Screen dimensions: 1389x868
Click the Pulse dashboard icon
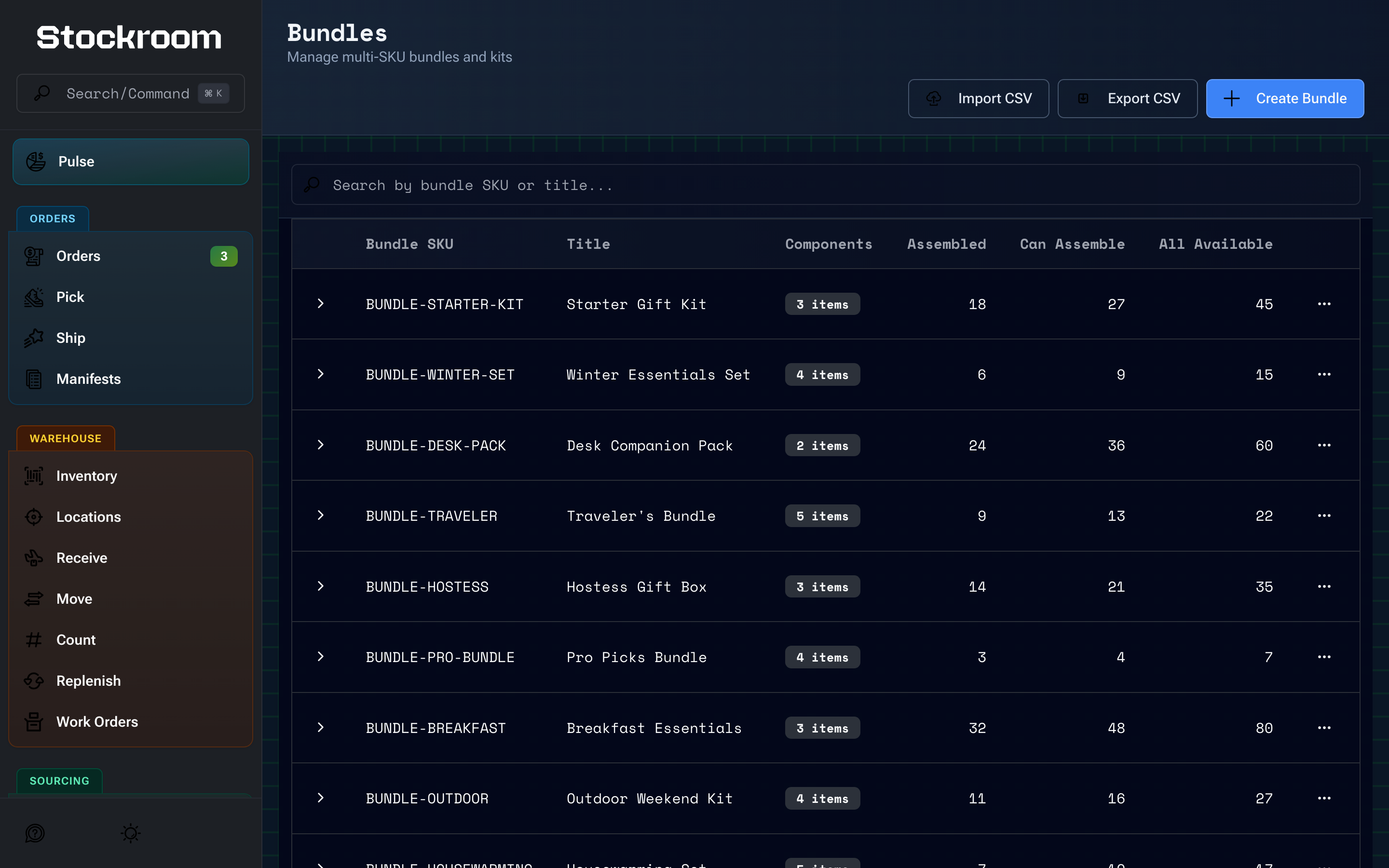pyautogui.click(x=36, y=162)
